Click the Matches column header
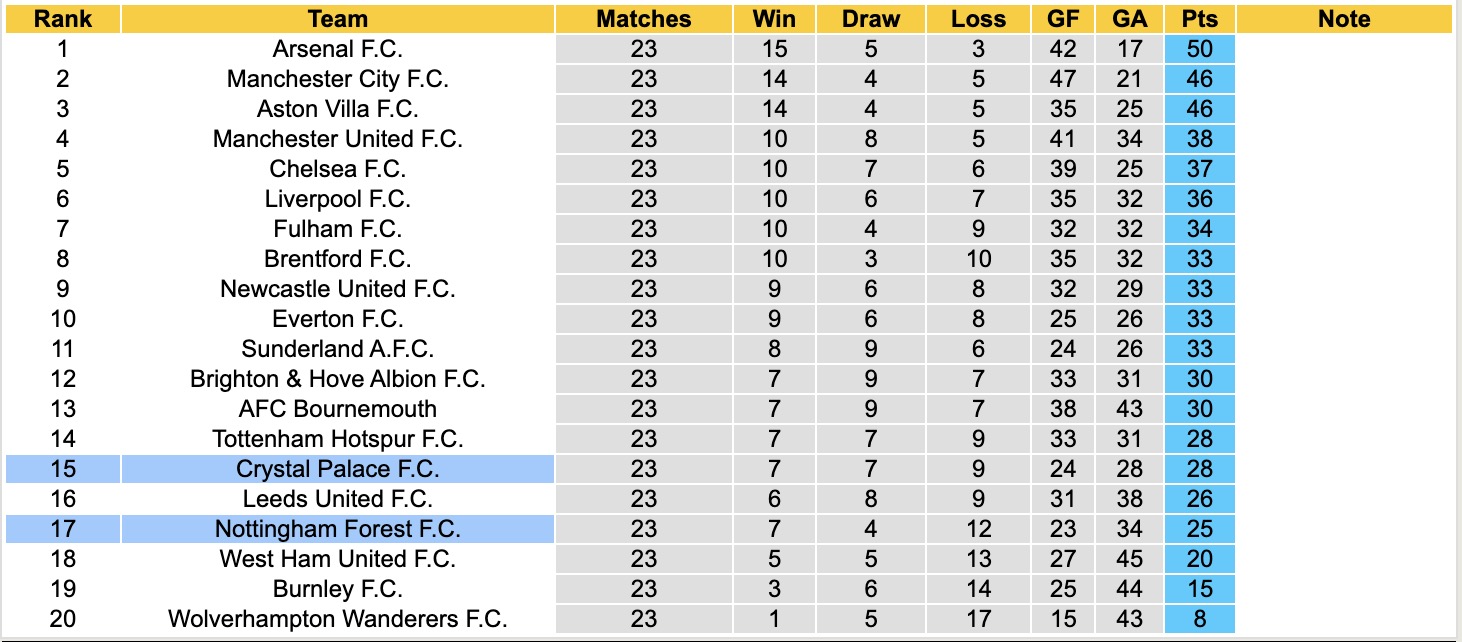Viewport: 1462px width, 642px height. point(644,19)
